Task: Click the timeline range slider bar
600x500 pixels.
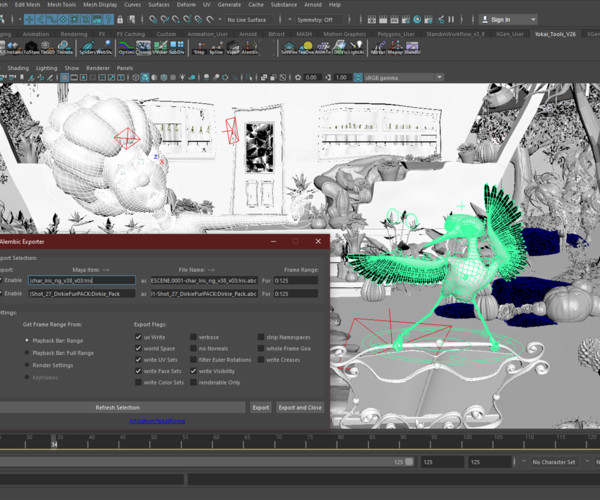Action: pyautogui.click(x=200, y=462)
